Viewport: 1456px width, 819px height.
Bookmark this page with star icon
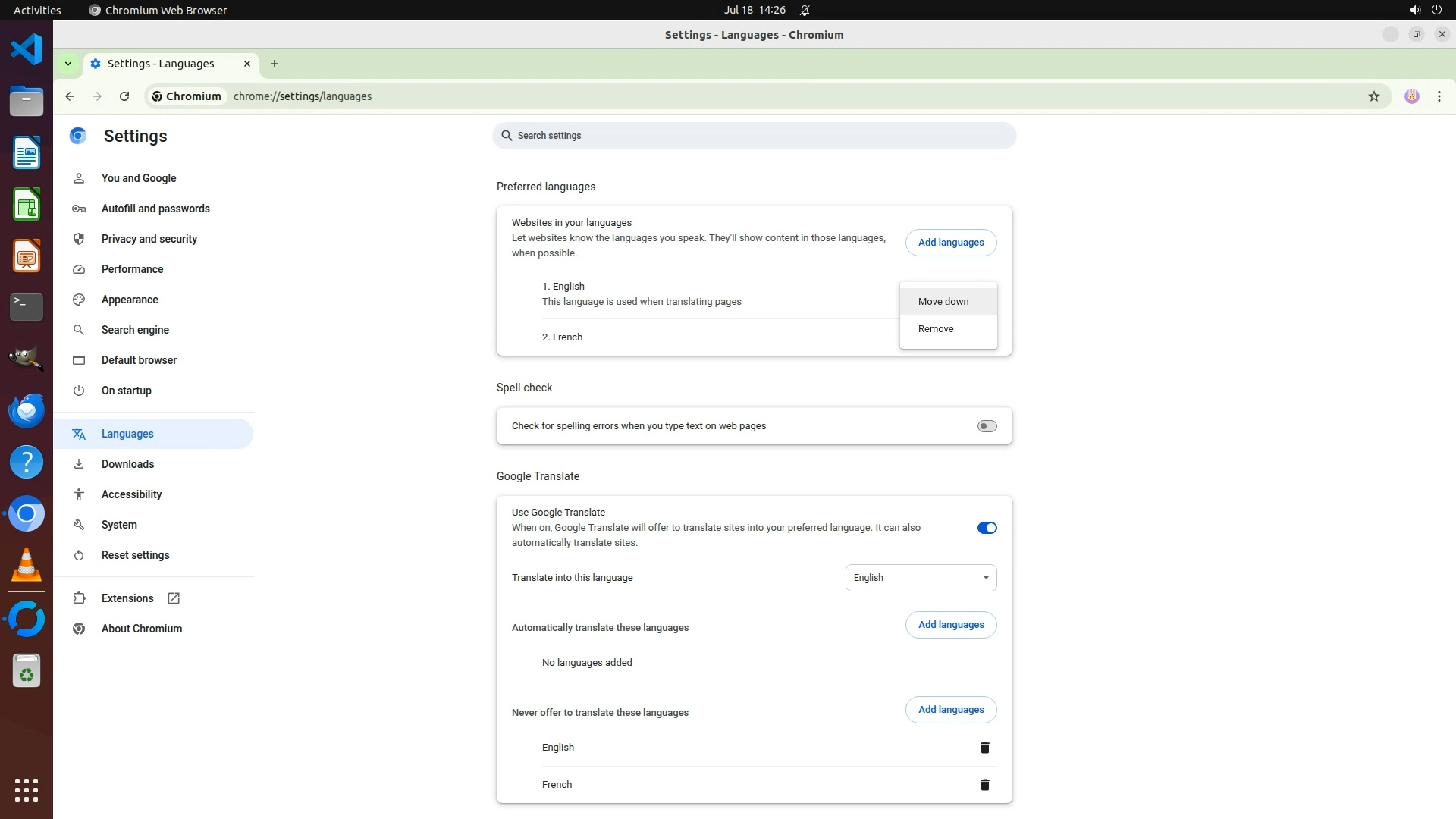(1373, 96)
